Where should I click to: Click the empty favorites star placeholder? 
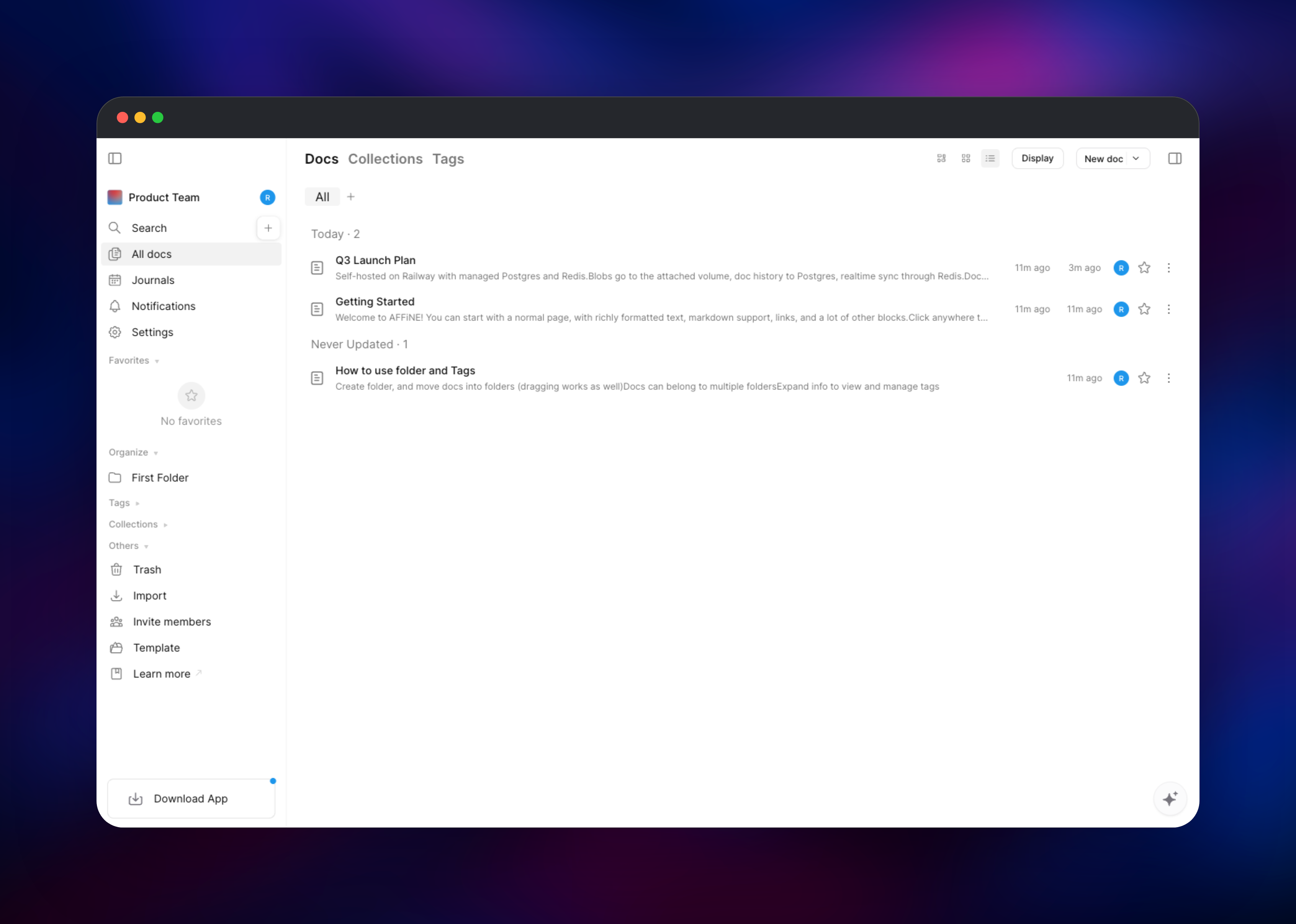point(191,396)
